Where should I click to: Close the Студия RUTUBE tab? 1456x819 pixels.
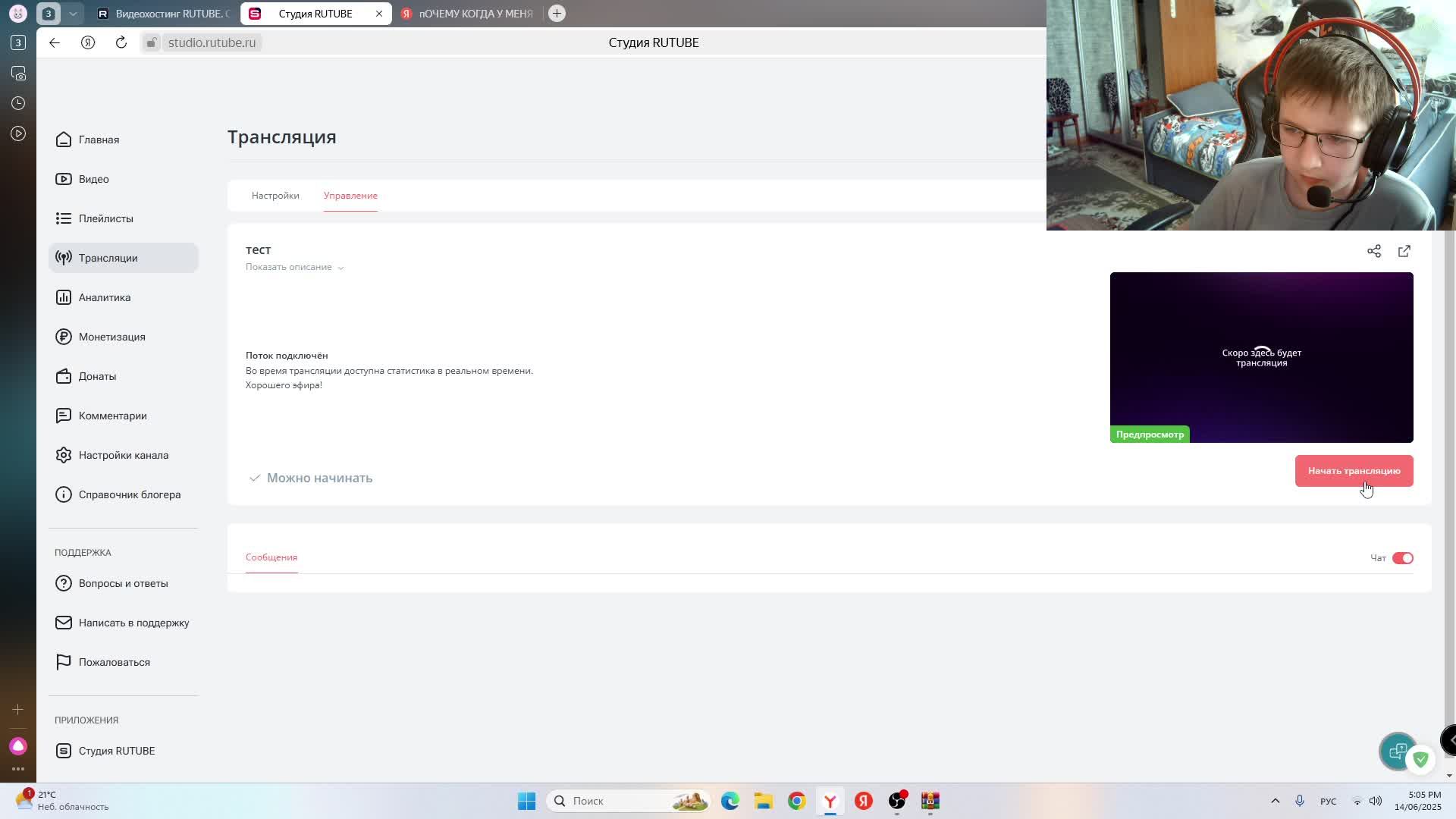tap(379, 14)
